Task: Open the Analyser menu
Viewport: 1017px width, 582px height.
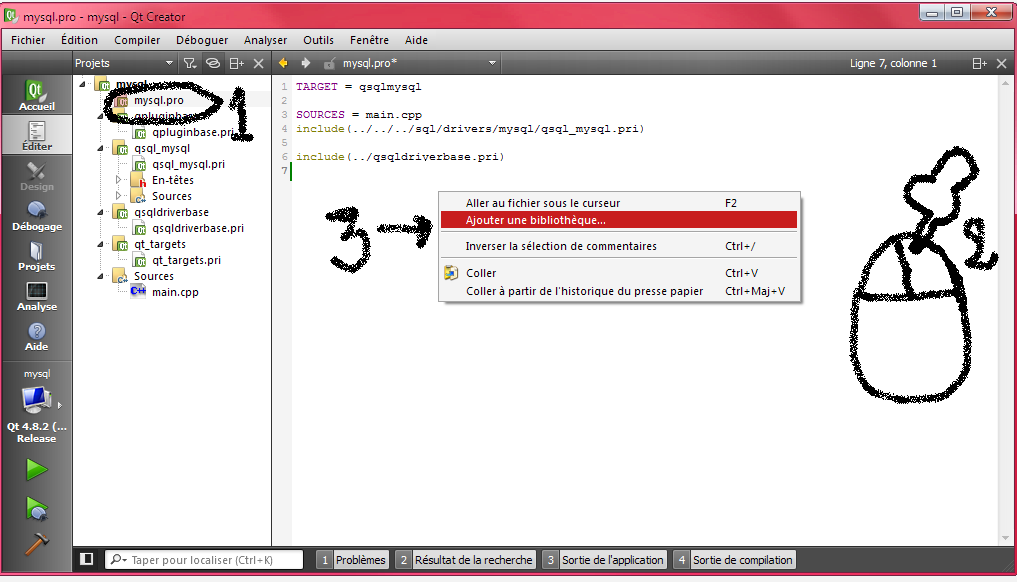Action: 265,40
